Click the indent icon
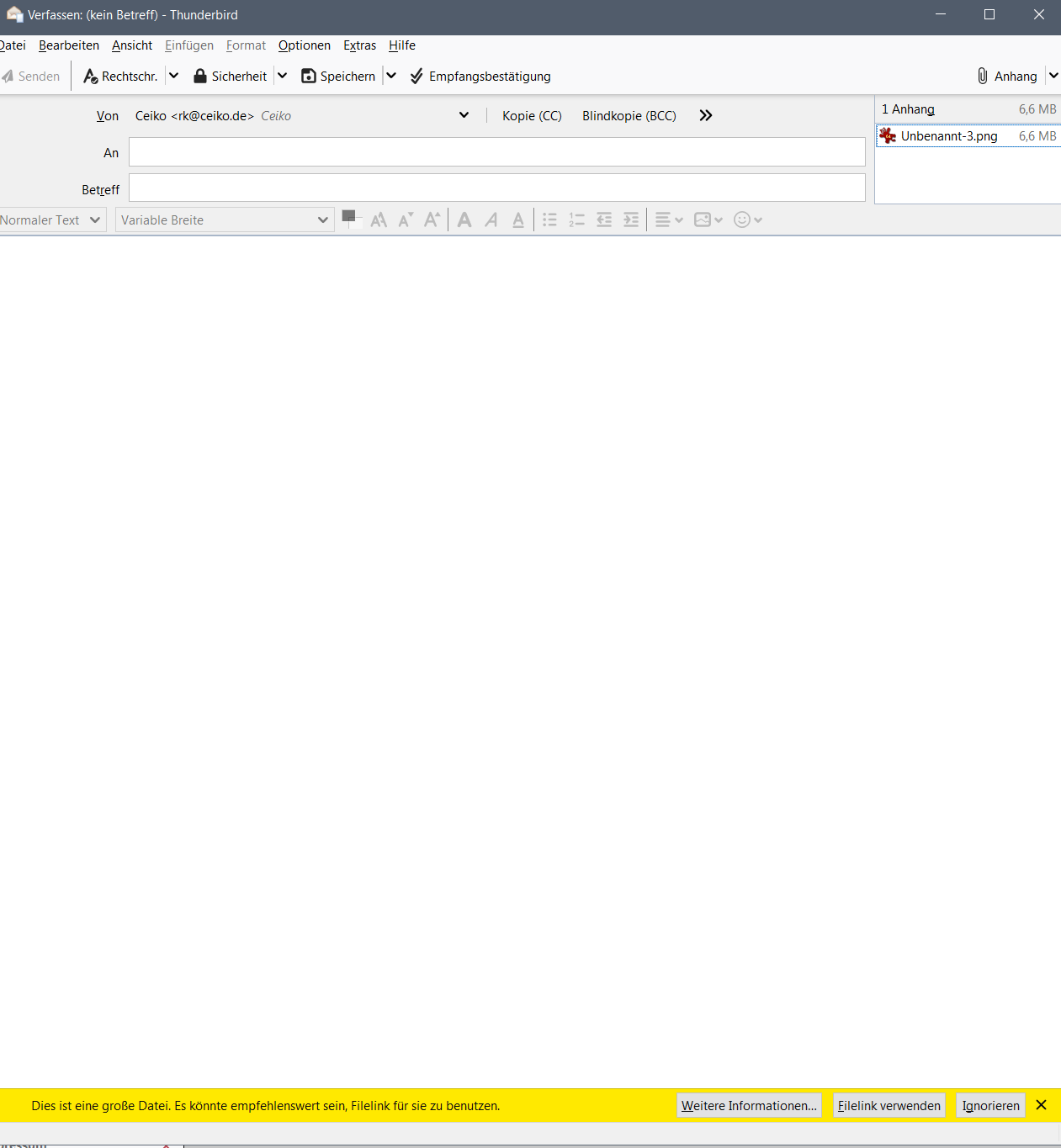Screen dimensions: 1061x1148 pos(631,220)
